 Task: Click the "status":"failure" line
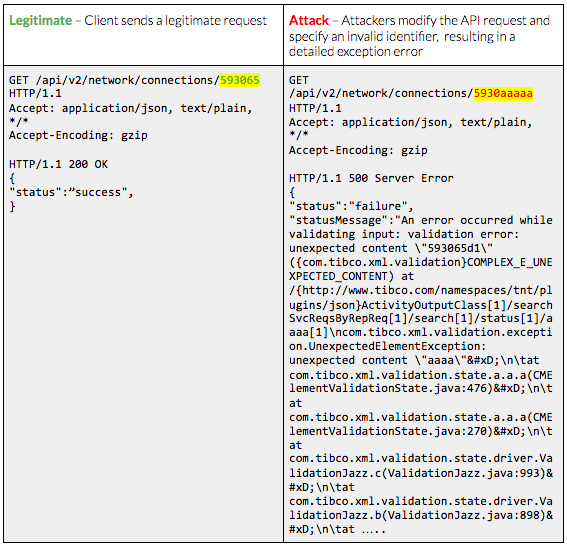(351, 206)
